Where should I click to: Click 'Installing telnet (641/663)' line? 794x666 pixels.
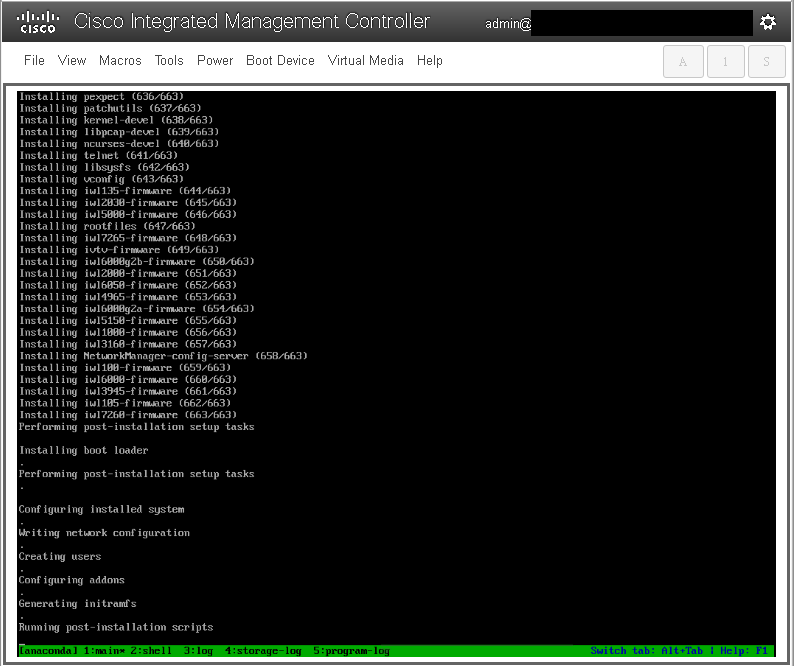[x=98, y=155]
